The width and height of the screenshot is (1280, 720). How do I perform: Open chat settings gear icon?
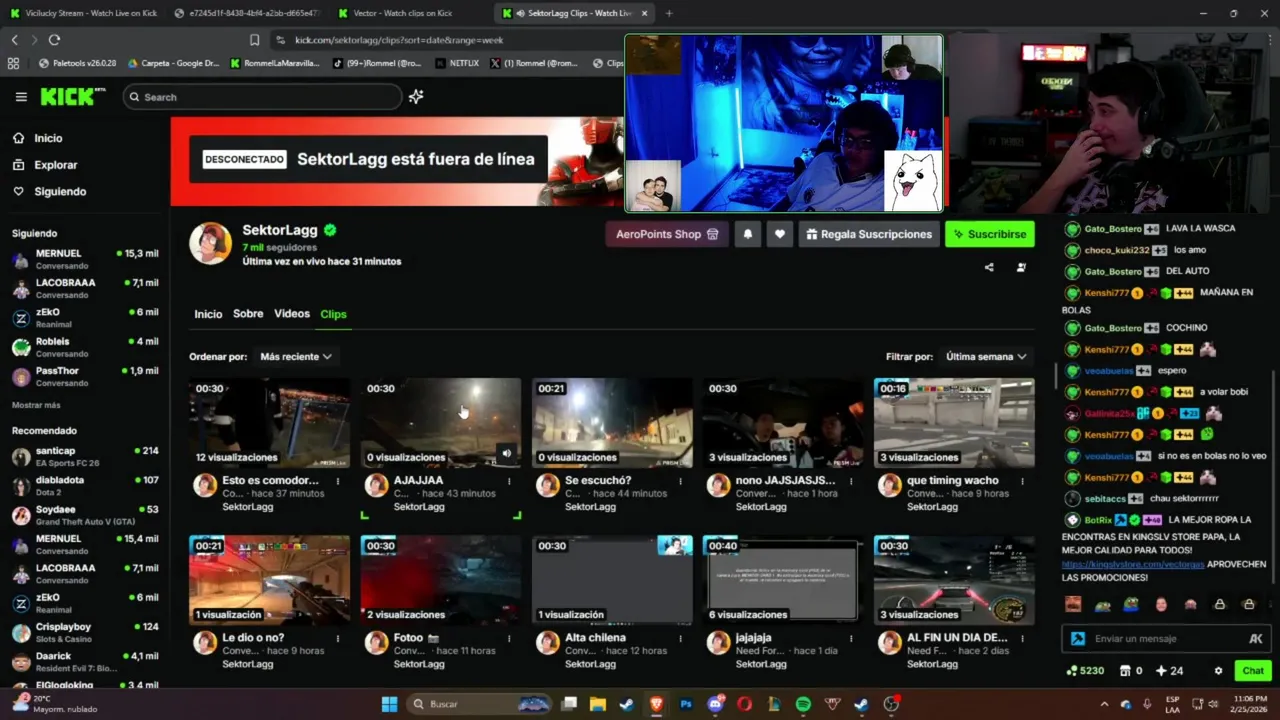[1218, 671]
